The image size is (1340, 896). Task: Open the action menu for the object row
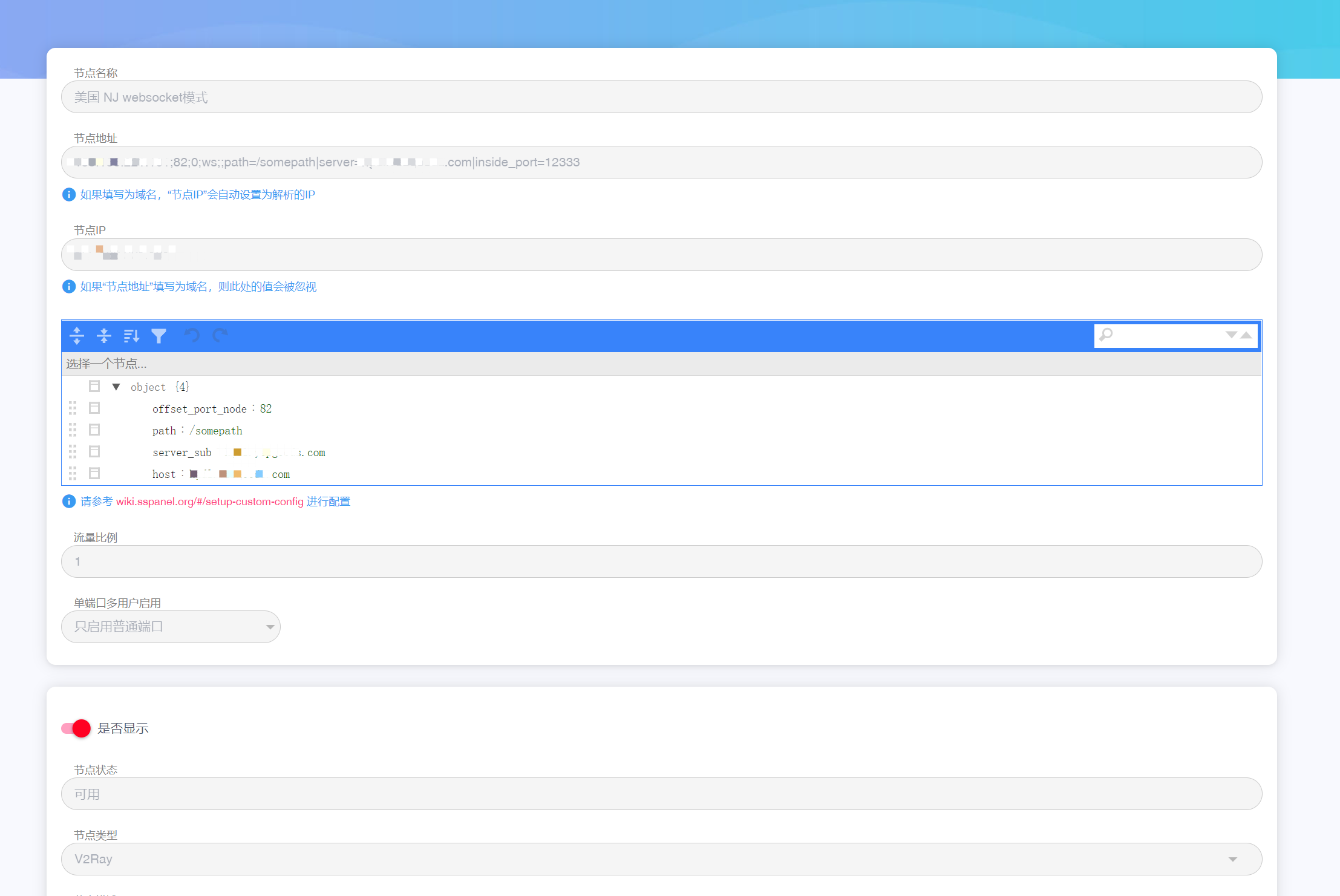coord(94,386)
